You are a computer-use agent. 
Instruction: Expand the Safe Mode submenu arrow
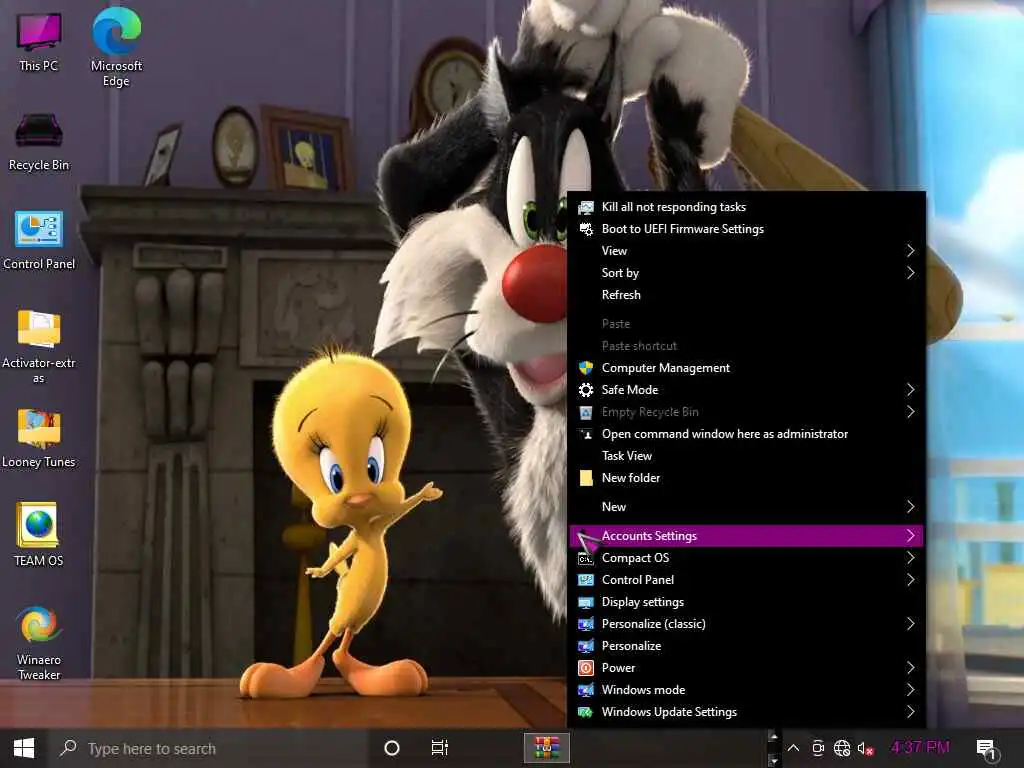pyautogui.click(x=910, y=390)
